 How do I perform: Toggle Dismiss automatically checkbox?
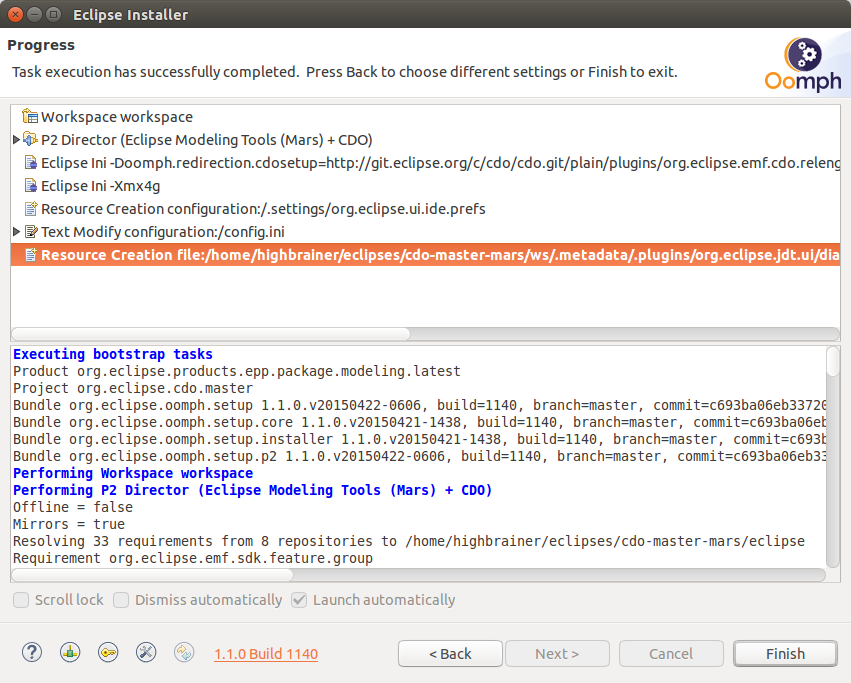121,600
